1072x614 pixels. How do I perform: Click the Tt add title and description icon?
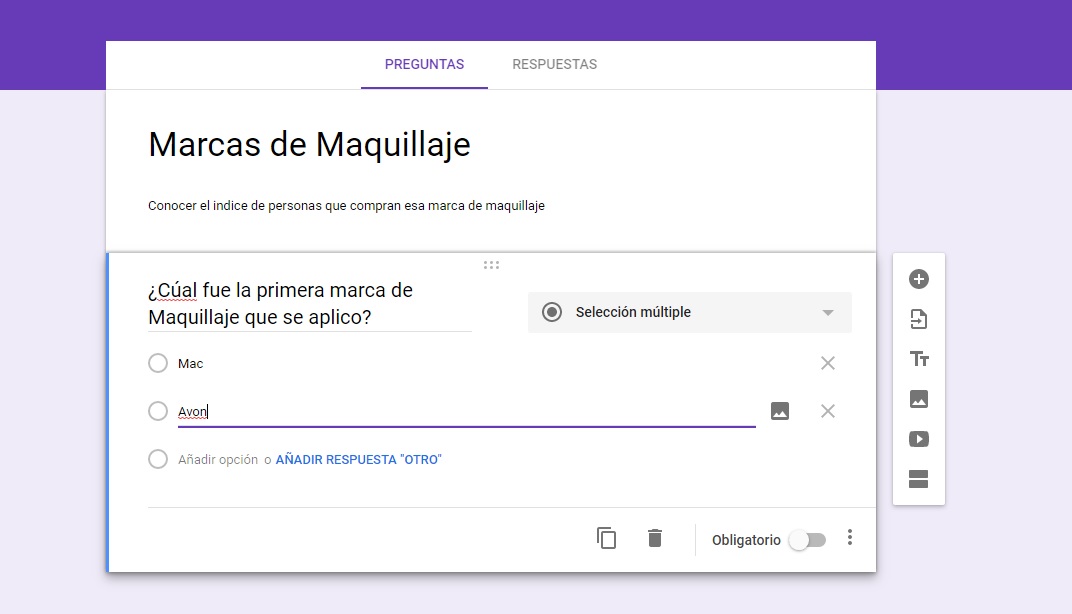918,358
